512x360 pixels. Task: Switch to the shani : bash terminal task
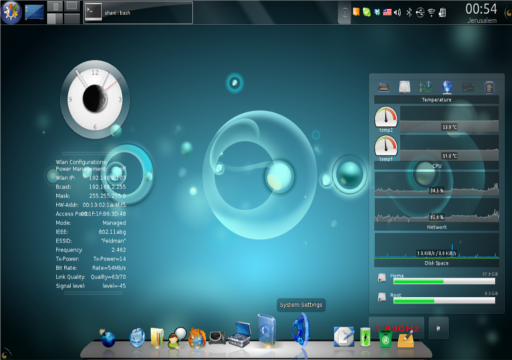point(138,13)
